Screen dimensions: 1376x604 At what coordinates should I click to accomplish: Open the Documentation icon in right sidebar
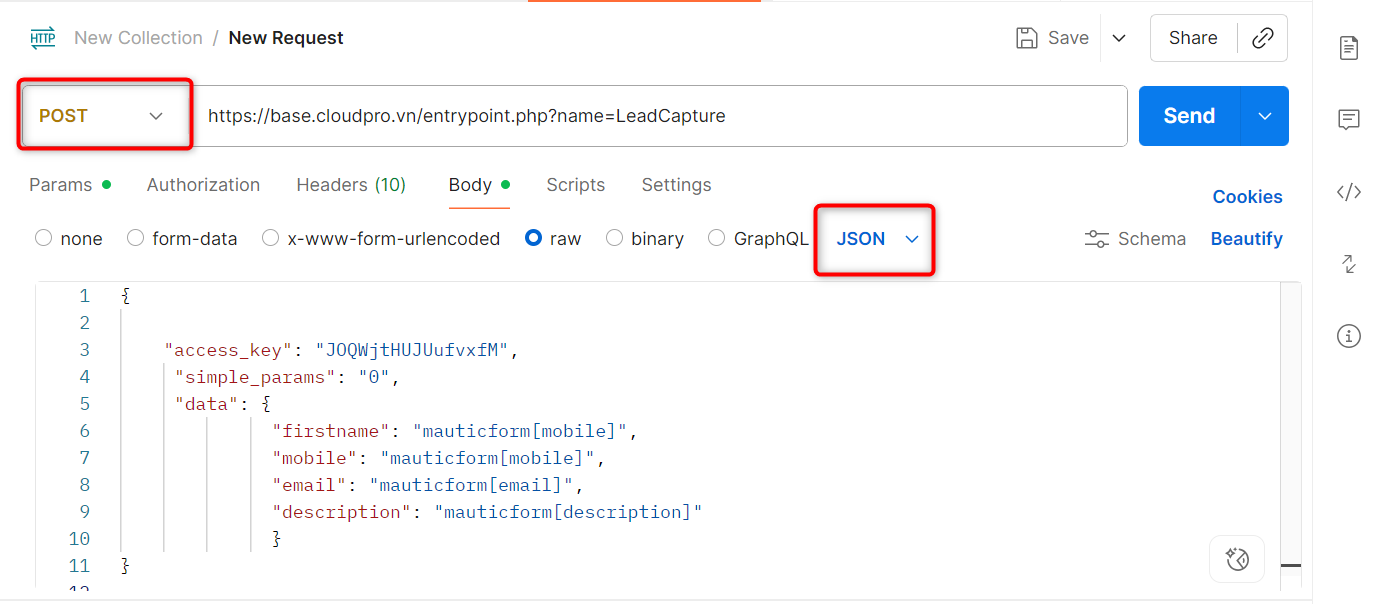click(x=1349, y=47)
